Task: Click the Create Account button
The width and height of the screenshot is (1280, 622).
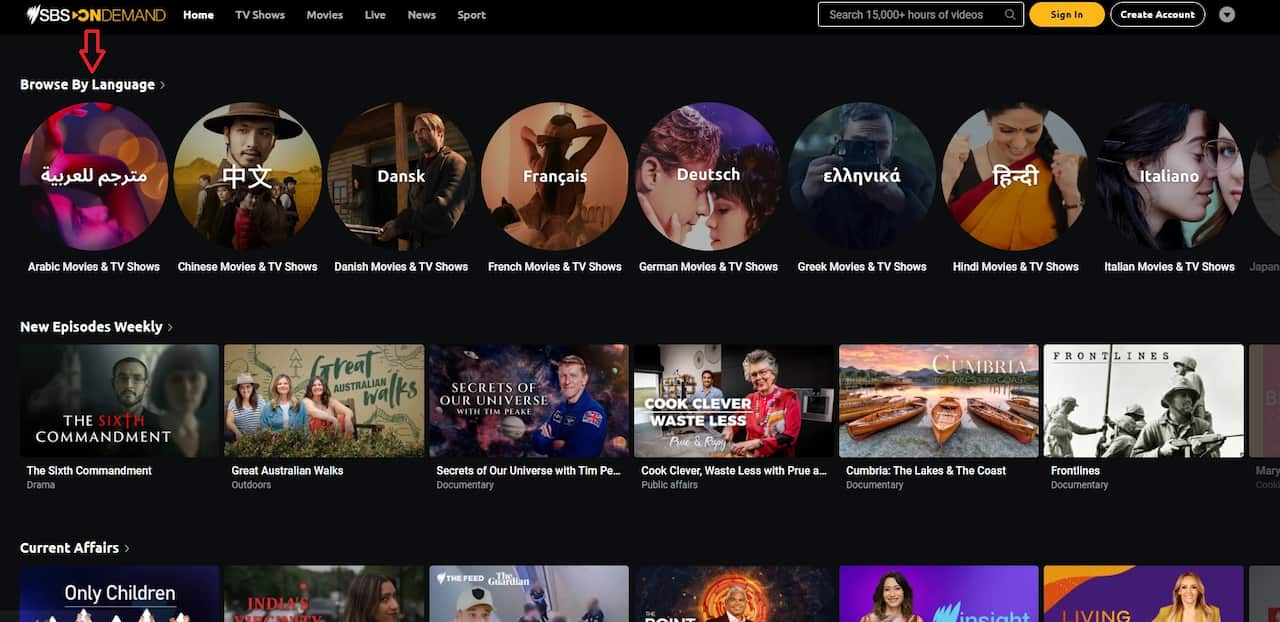Action: coord(1157,15)
